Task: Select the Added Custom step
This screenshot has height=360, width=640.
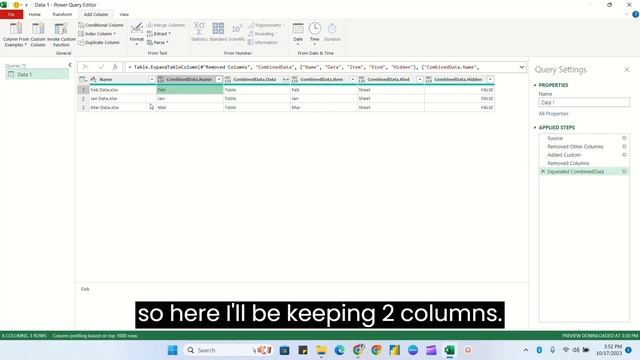Action: 564,155
